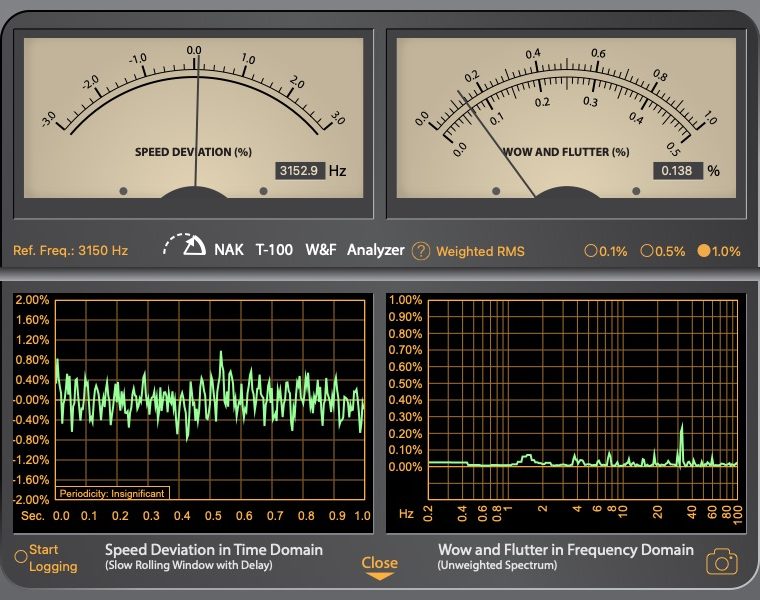Click the Periodicity: Insignificant label
This screenshot has width=760, height=600.
point(112,493)
